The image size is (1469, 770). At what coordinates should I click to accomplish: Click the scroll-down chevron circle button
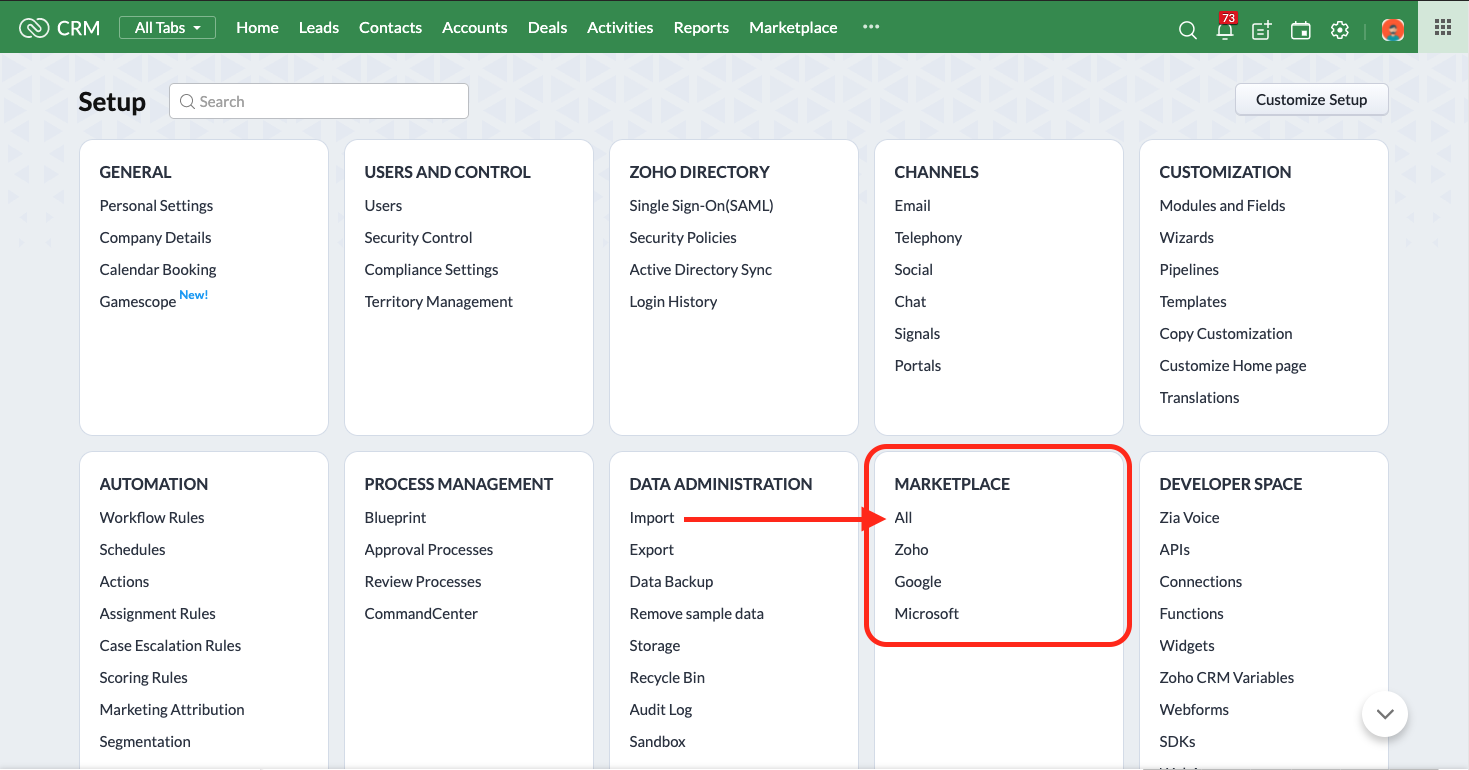(1385, 714)
